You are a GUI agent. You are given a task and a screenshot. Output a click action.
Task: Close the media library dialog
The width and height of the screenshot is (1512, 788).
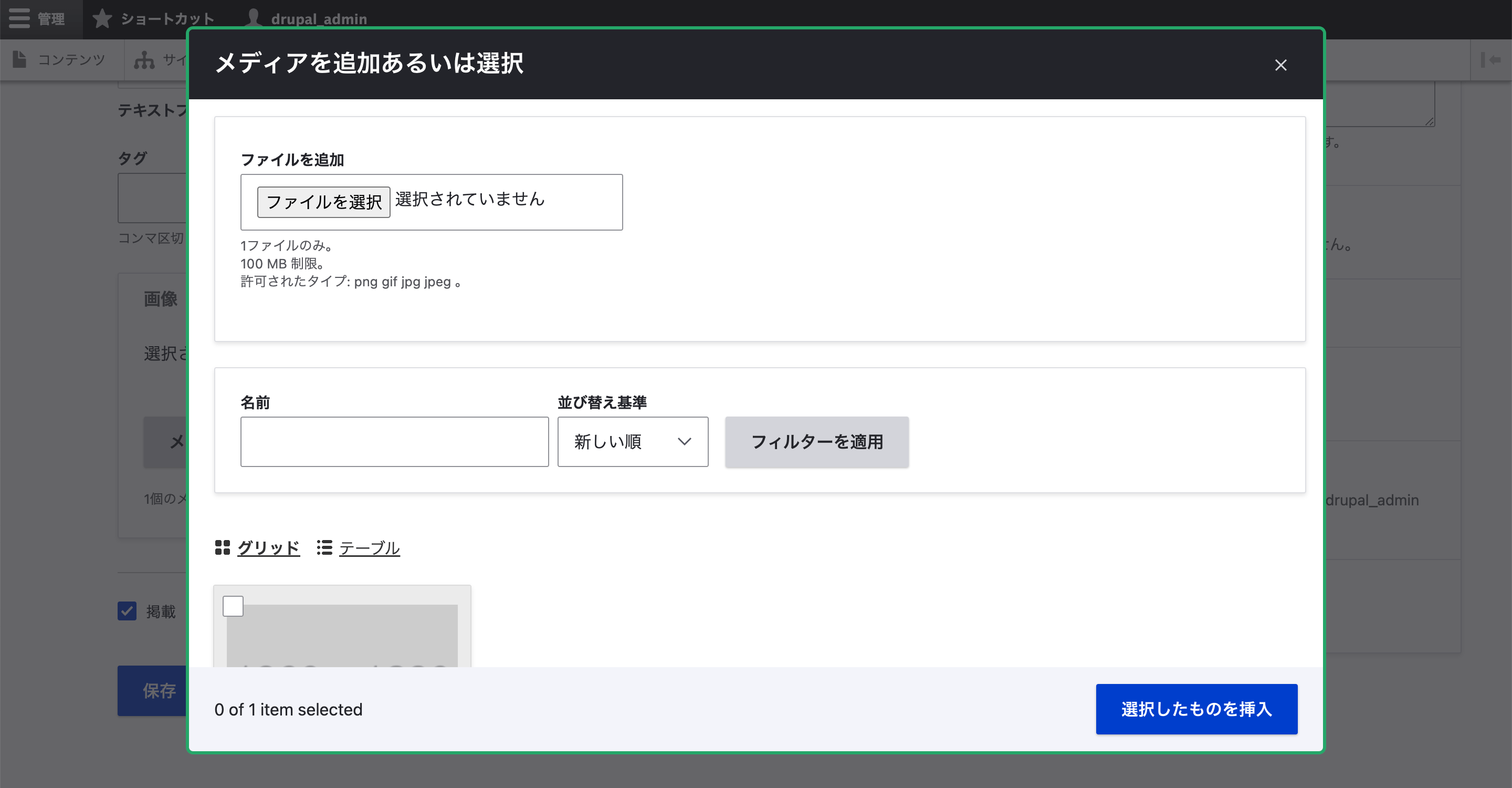coord(1280,65)
